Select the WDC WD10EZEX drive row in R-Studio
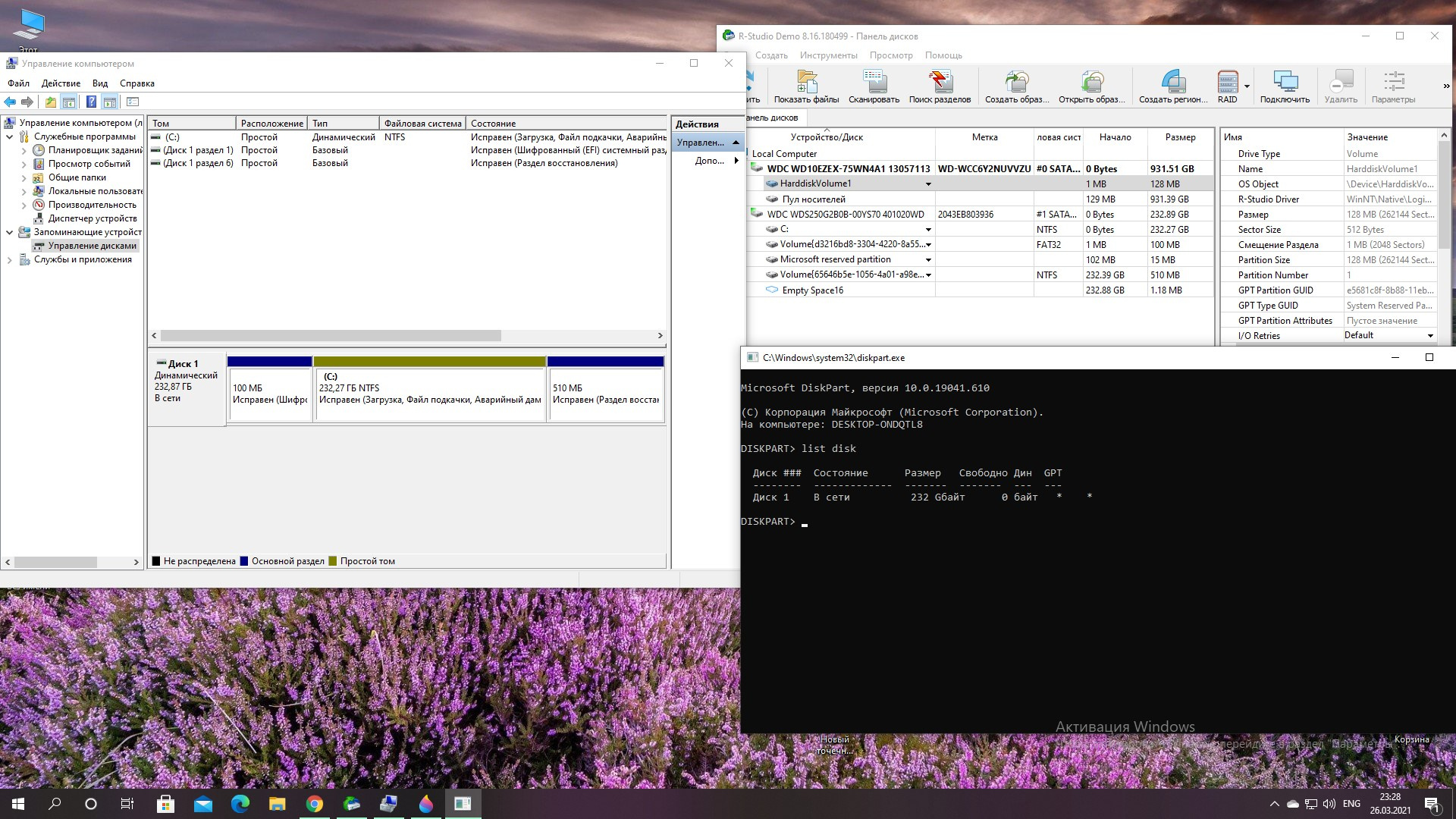The width and height of the screenshot is (1456, 819). click(x=981, y=169)
